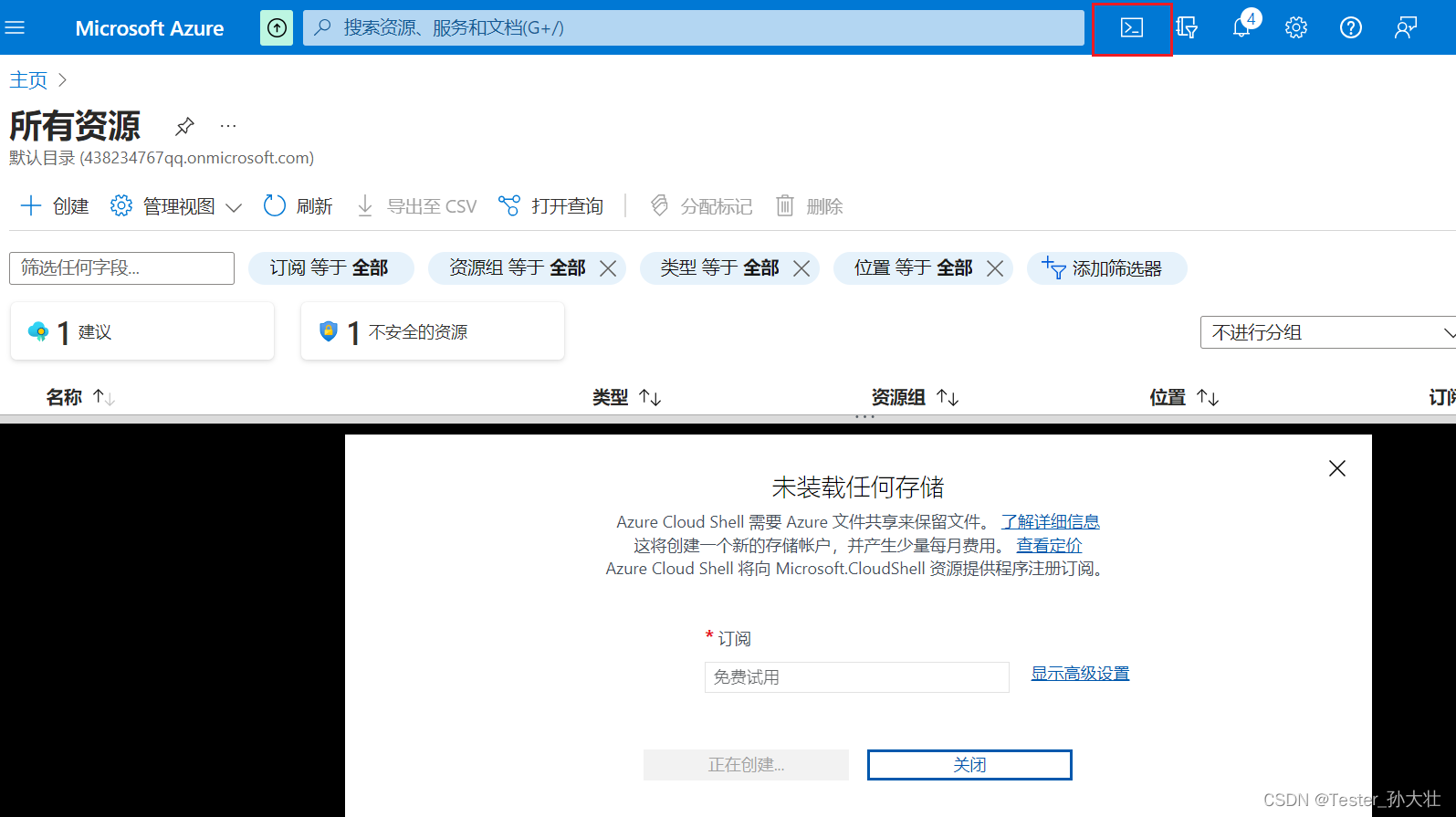The image size is (1456, 817).
Task: Open the hamburger portal menu
Action: (15, 27)
